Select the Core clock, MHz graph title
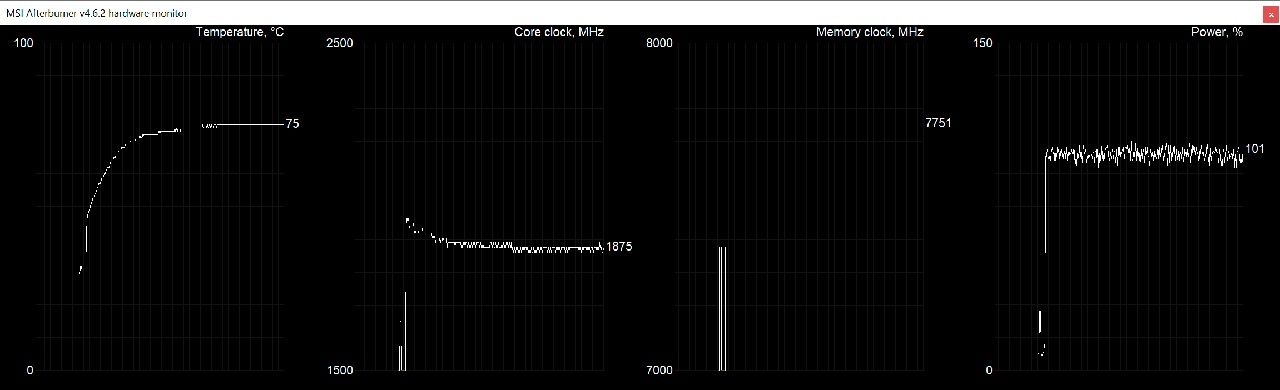The width and height of the screenshot is (1280, 390). [559, 32]
